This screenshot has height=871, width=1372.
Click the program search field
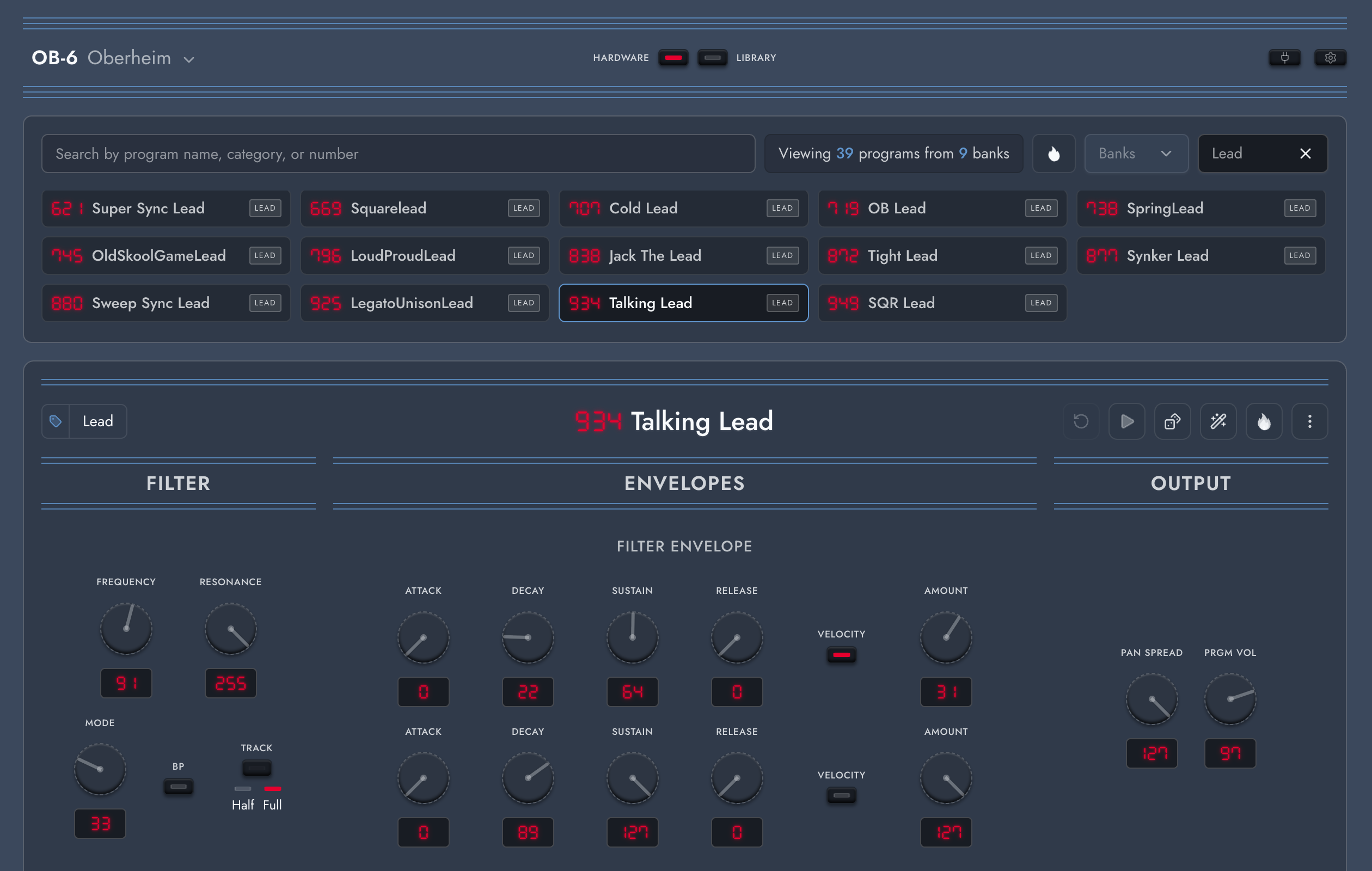(x=399, y=153)
